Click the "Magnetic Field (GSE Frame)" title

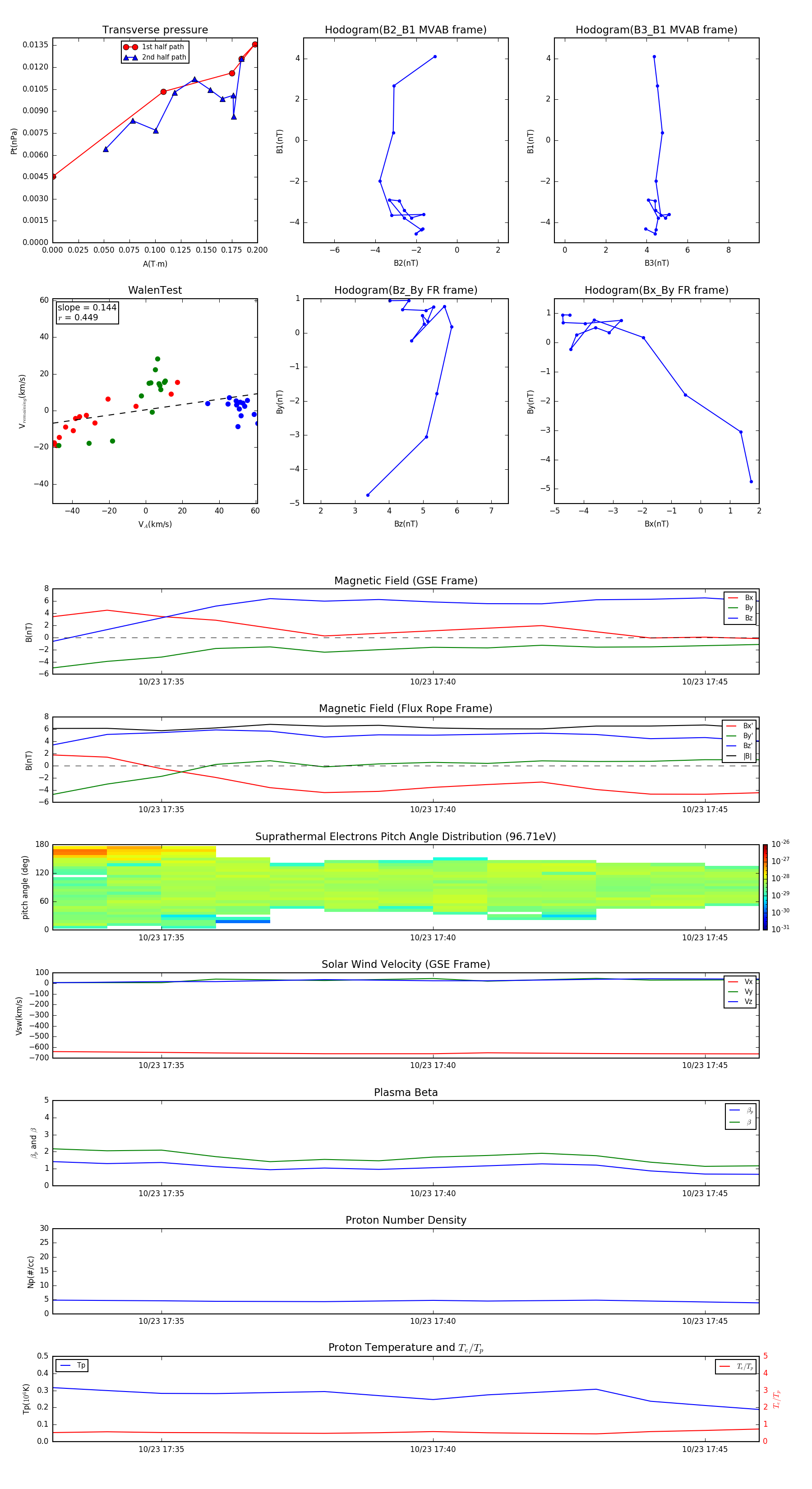tap(406, 581)
